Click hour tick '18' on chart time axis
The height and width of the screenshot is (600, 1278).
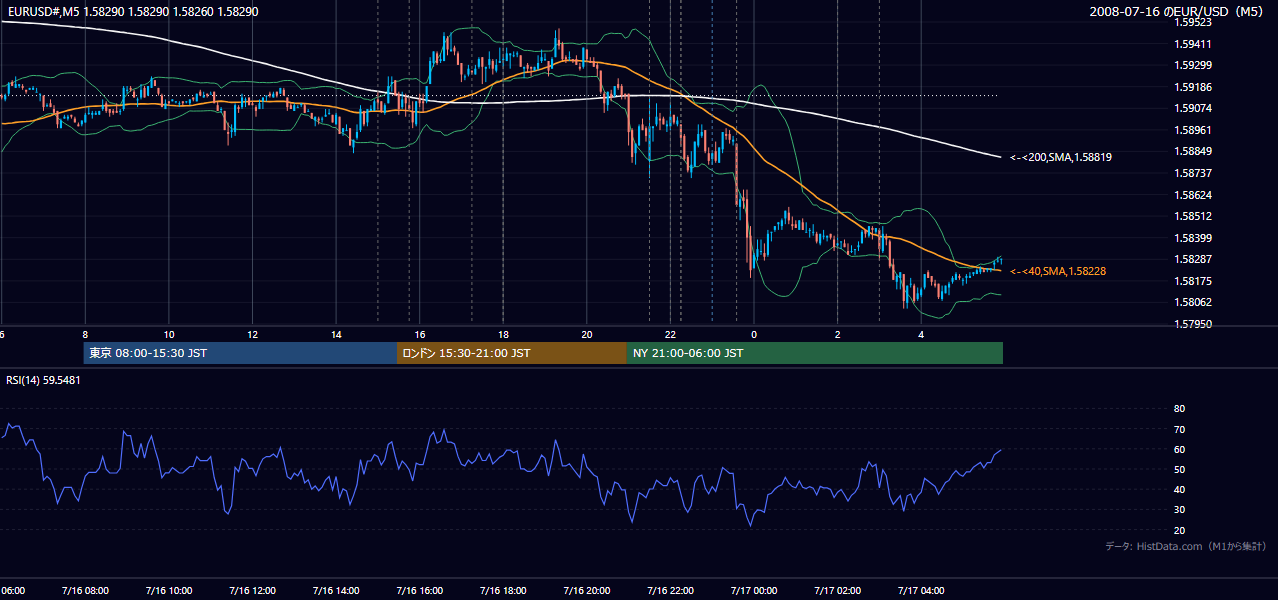click(x=503, y=335)
